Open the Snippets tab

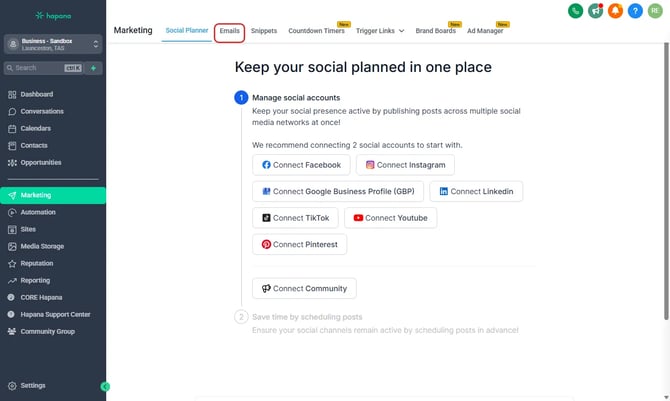(264, 31)
